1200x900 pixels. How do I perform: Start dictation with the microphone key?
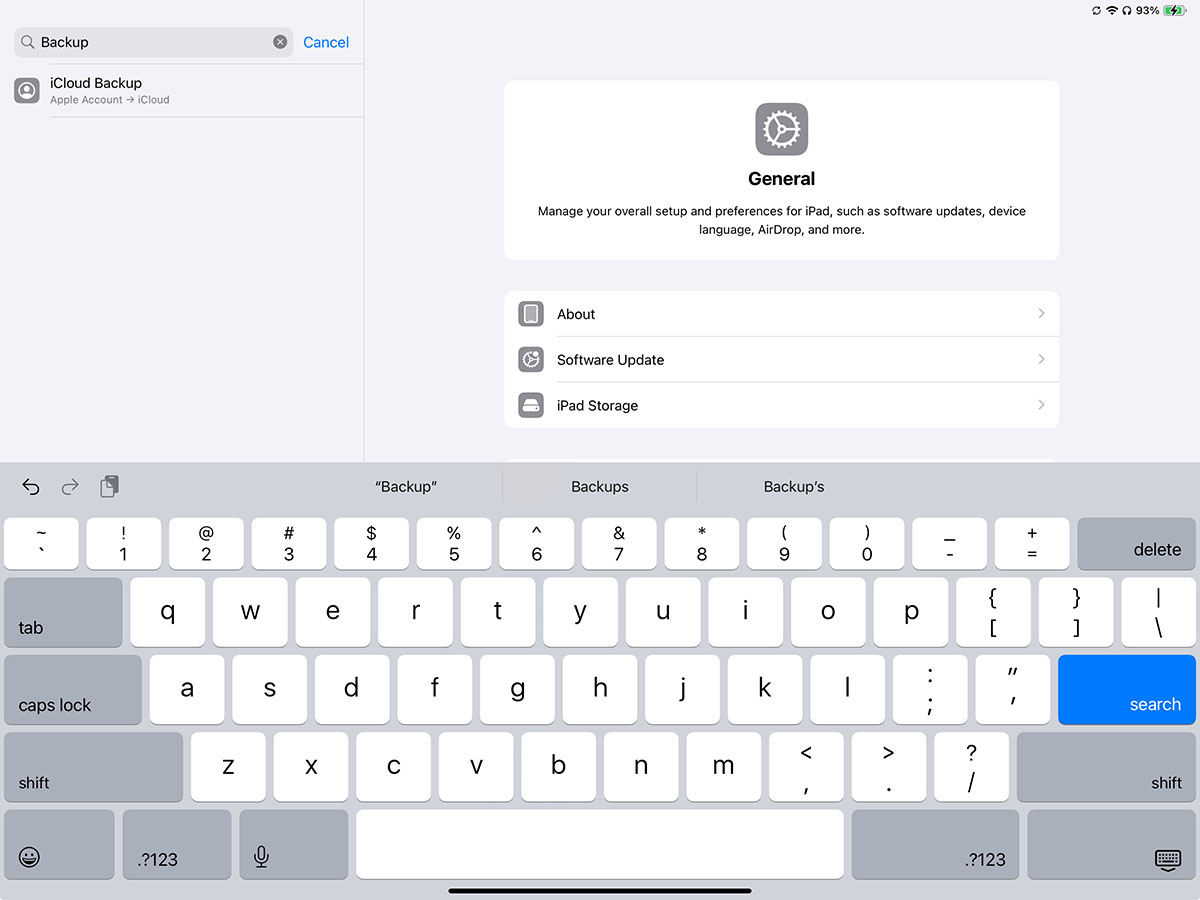pos(261,857)
